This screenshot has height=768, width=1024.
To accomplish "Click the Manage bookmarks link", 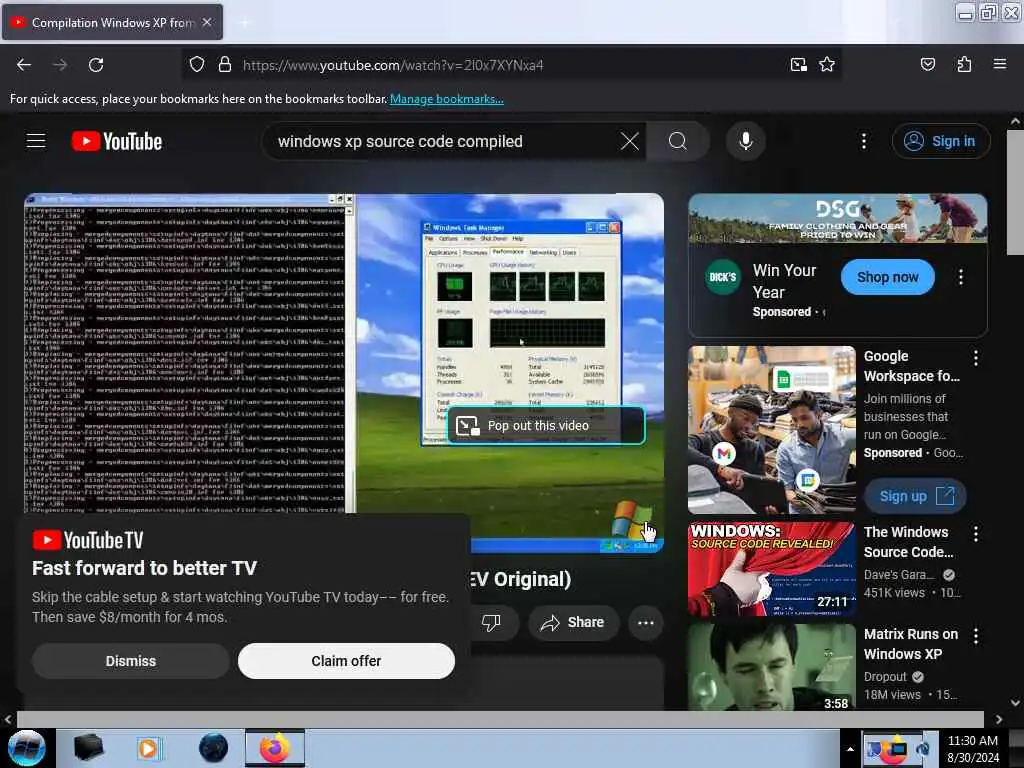I will pyautogui.click(x=447, y=99).
